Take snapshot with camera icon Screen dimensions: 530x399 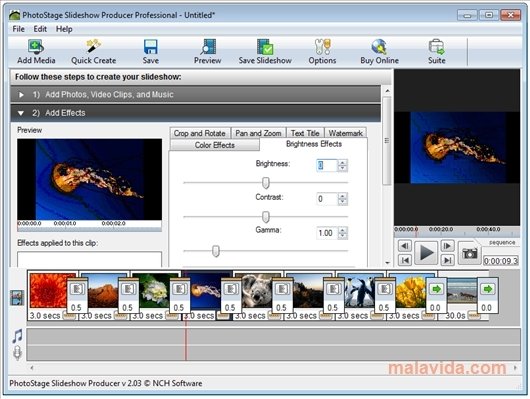[470, 253]
